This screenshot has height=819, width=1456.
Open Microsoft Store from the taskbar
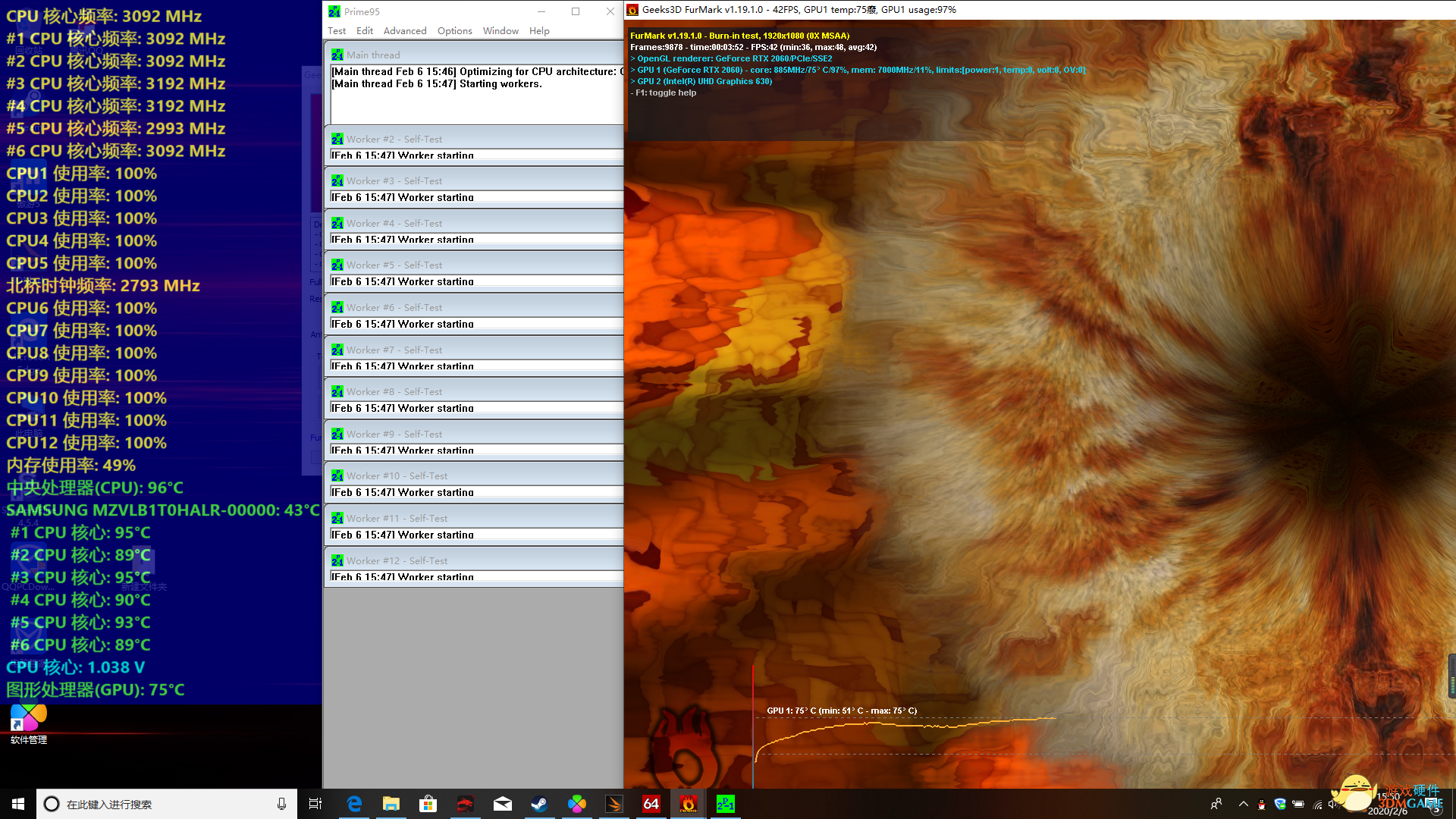(x=428, y=804)
